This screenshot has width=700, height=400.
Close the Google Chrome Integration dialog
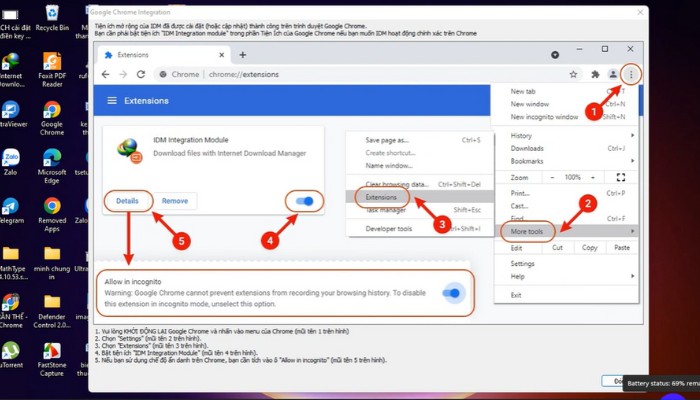click(640, 12)
